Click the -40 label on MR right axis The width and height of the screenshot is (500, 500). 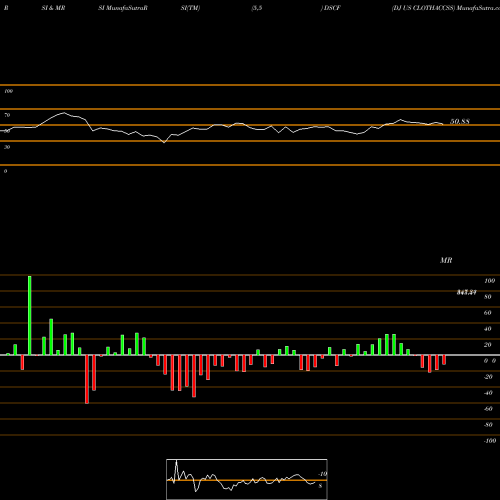pos(488,393)
